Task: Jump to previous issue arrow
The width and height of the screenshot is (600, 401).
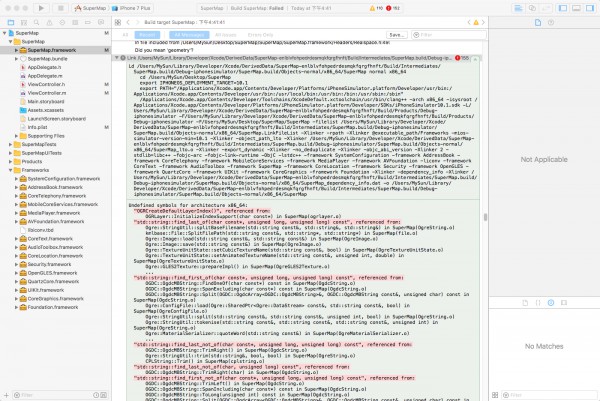Action: pyautogui.click(x=469, y=23)
